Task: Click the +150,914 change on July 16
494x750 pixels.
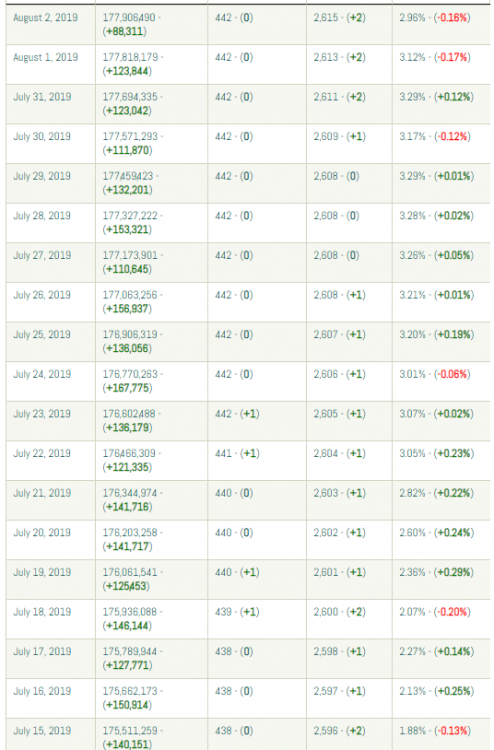Action: point(128,705)
